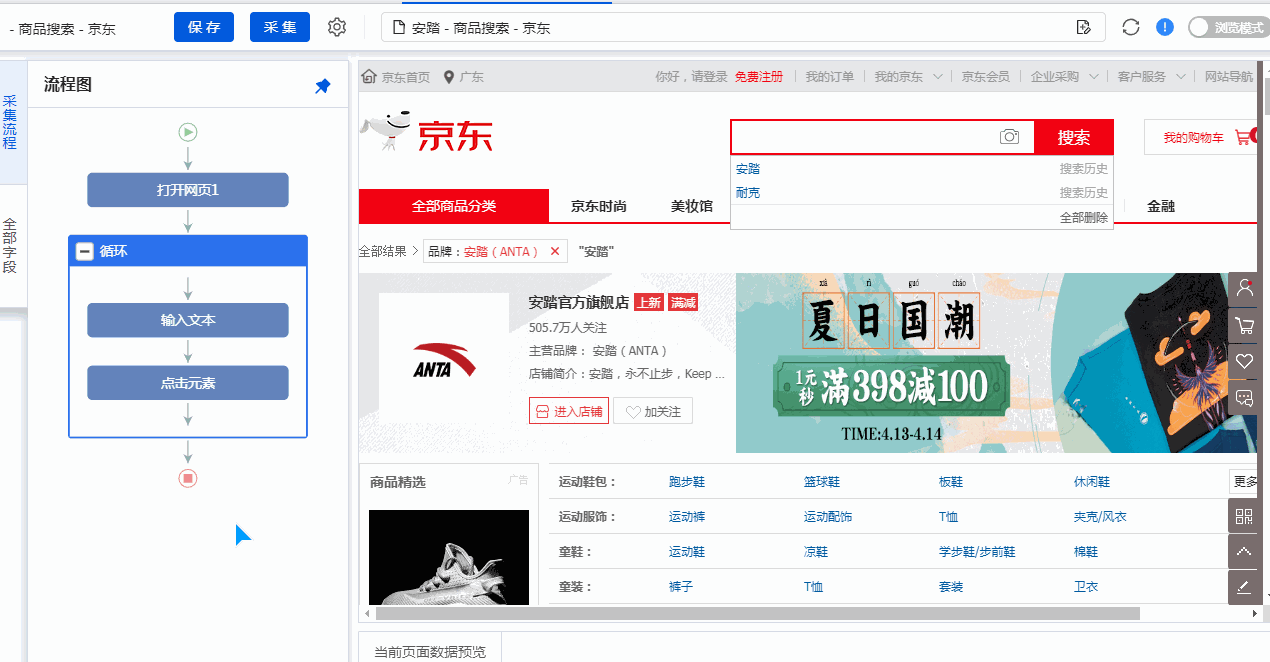Click the heart favorites icon in the right sidebar
1270x662 pixels.
1245,361
